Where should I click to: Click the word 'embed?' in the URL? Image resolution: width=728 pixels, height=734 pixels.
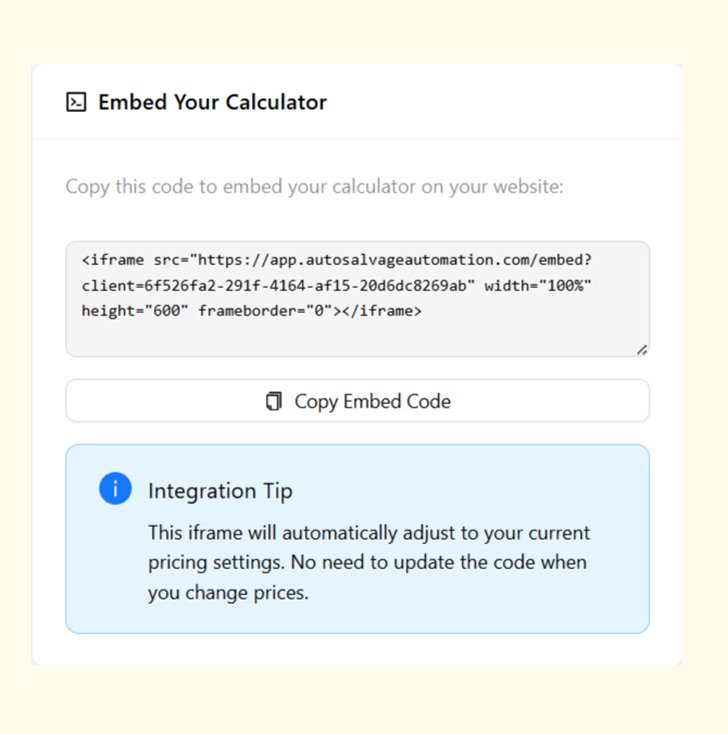tap(565, 260)
